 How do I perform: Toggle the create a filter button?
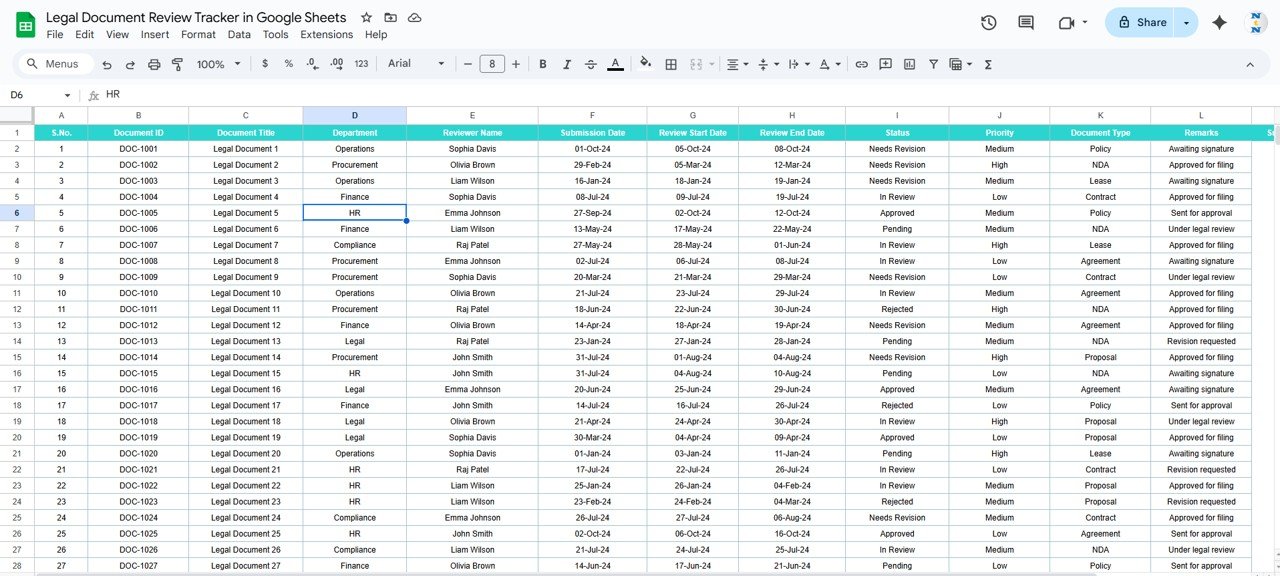pyautogui.click(x=933, y=64)
